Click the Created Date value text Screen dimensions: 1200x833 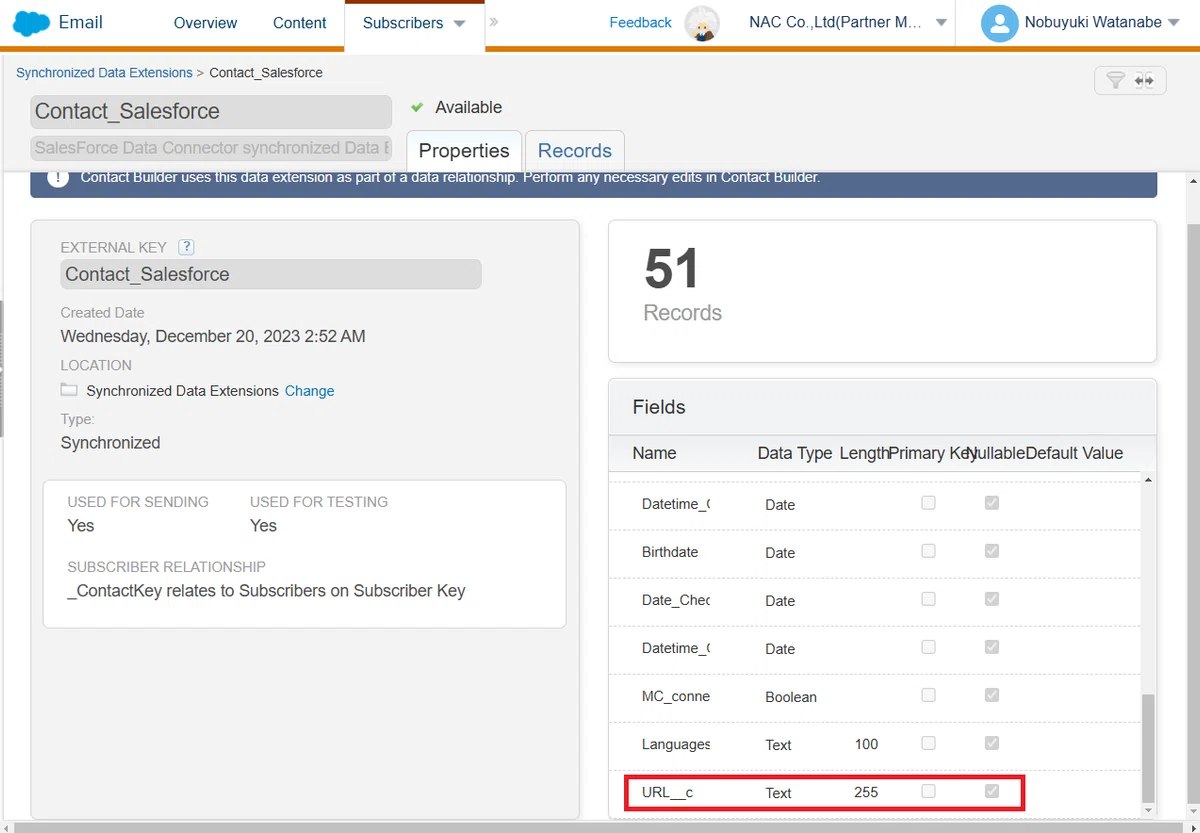pos(213,336)
